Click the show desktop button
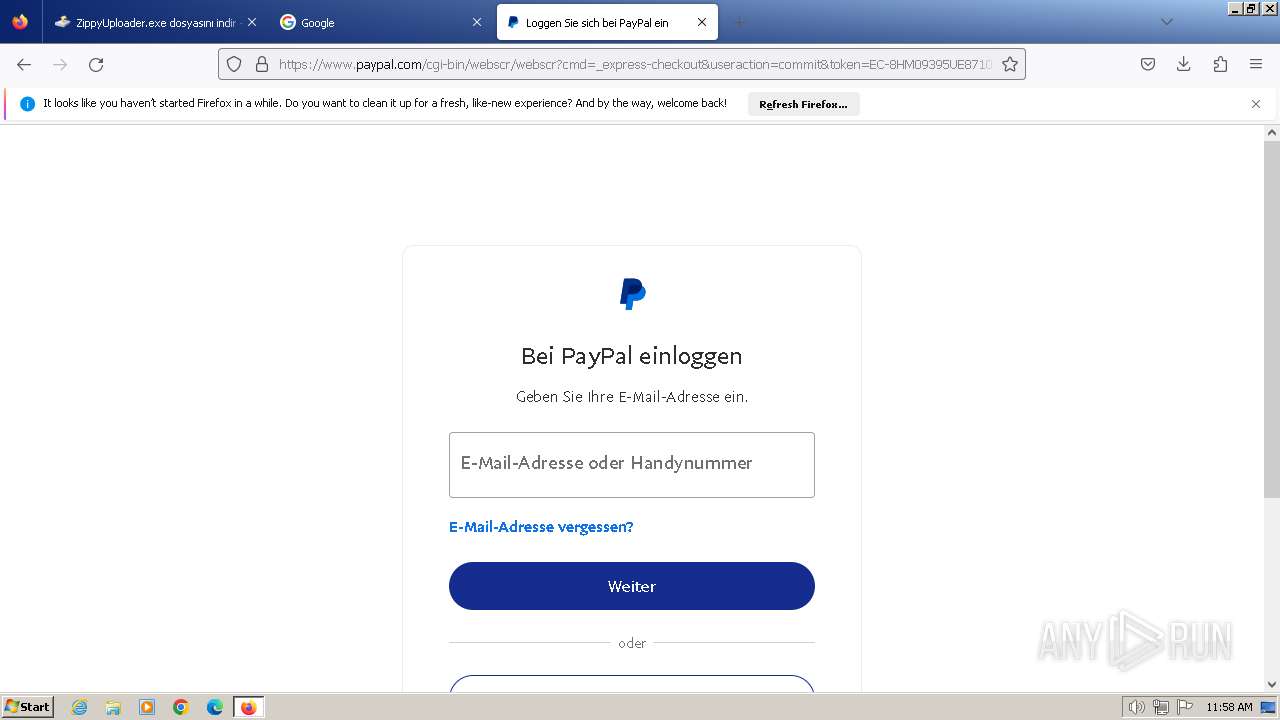 (x=1269, y=707)
